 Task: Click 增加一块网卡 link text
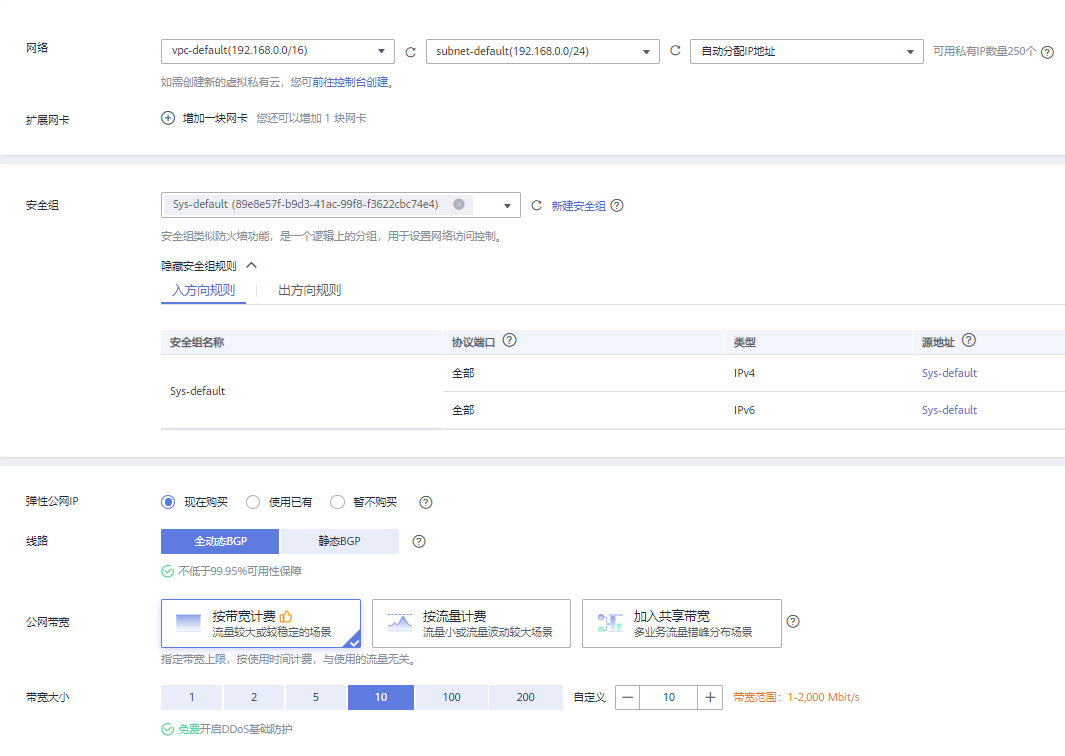point(215,118)
